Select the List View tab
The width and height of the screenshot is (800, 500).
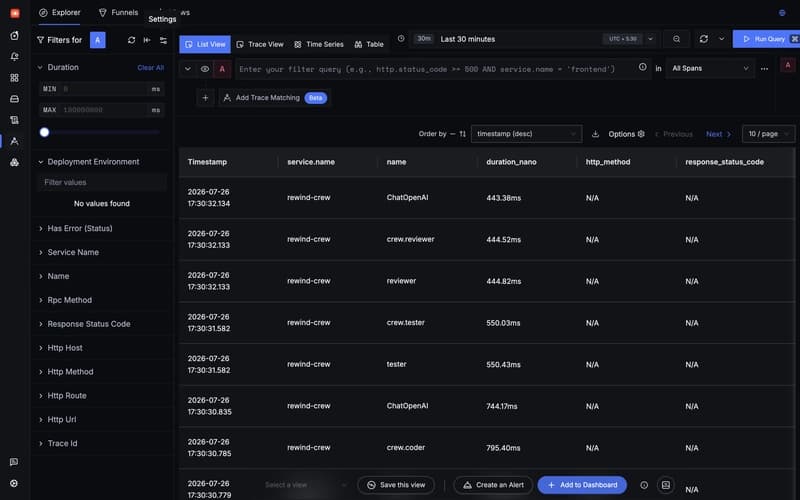(205, 44)
